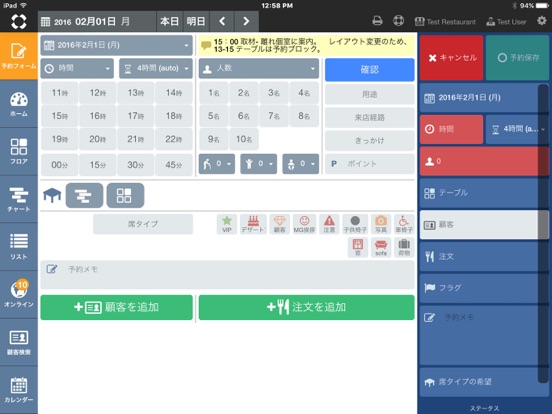Toggle the 顧客 diamond flag
This screenshot has width=552, height=414.
280,224
